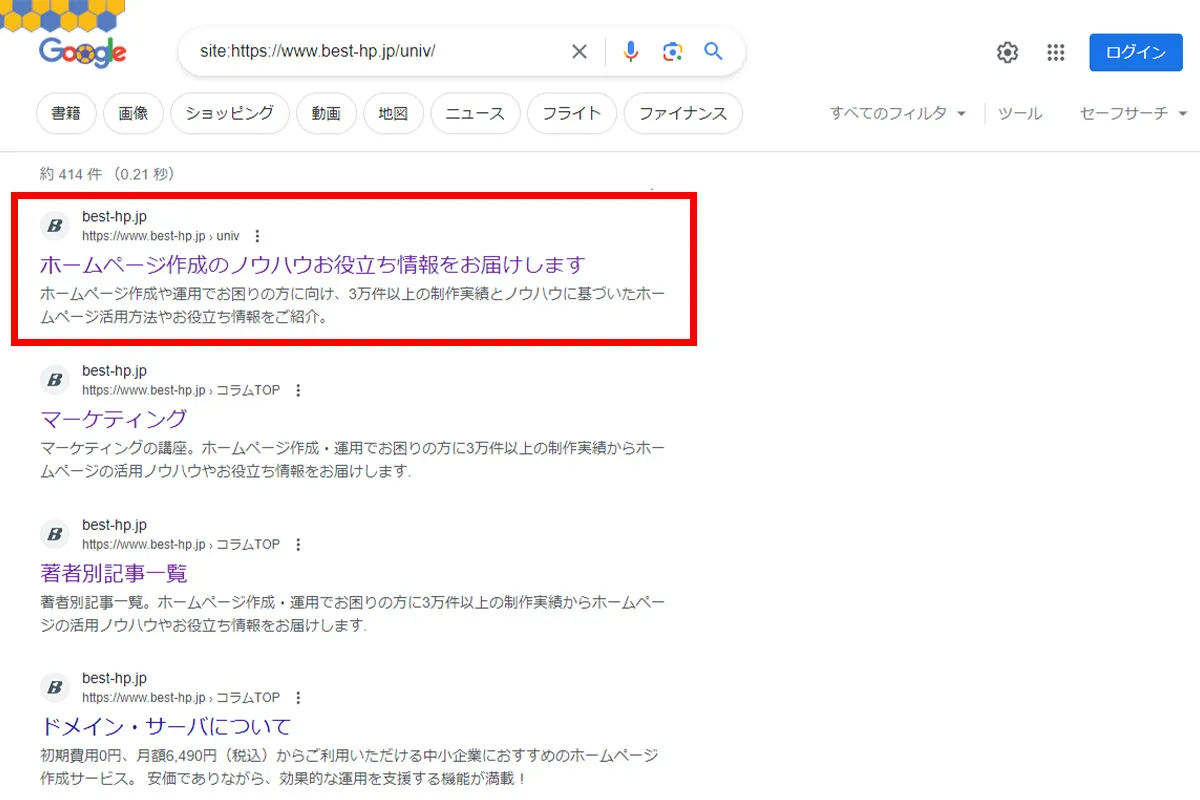Click the ログイン button

pyautogui.click(x=1135, y=51)
